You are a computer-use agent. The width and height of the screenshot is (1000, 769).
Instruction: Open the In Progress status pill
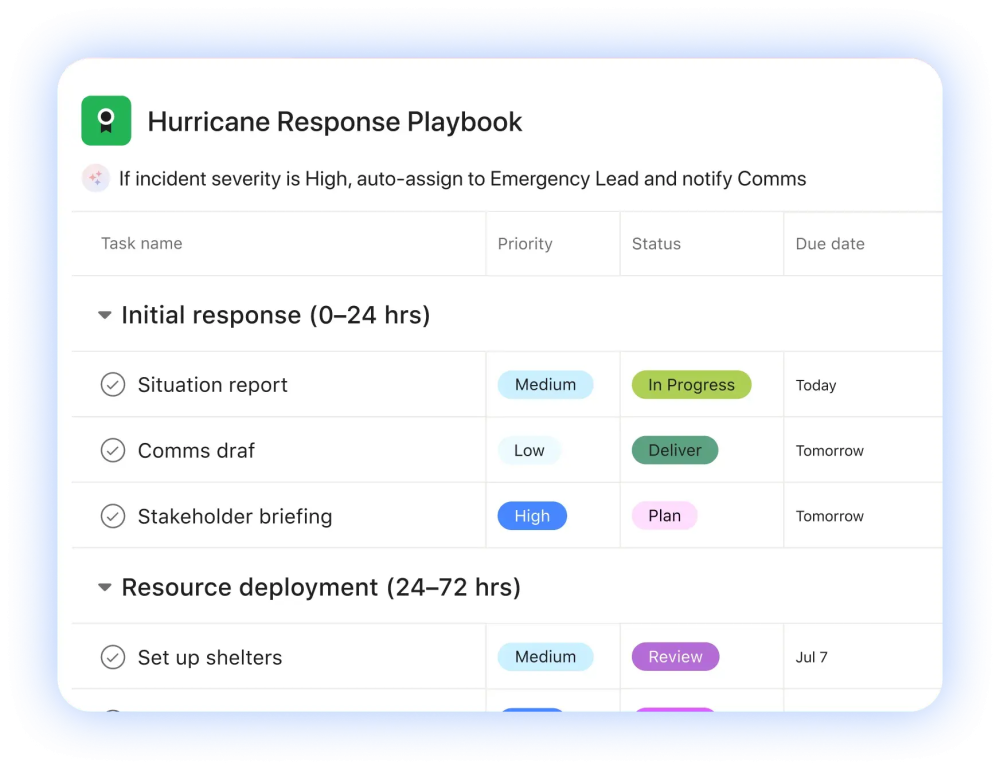click(691, 385)
